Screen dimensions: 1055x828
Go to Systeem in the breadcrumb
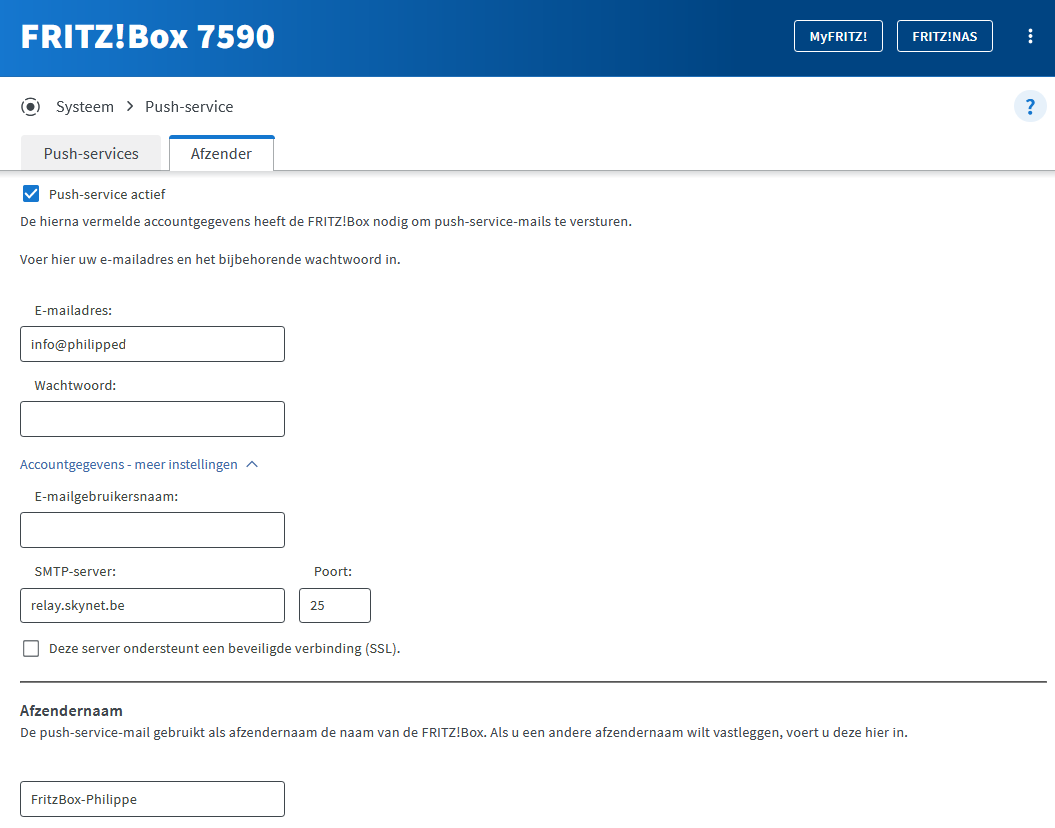(x=85, y=107)
